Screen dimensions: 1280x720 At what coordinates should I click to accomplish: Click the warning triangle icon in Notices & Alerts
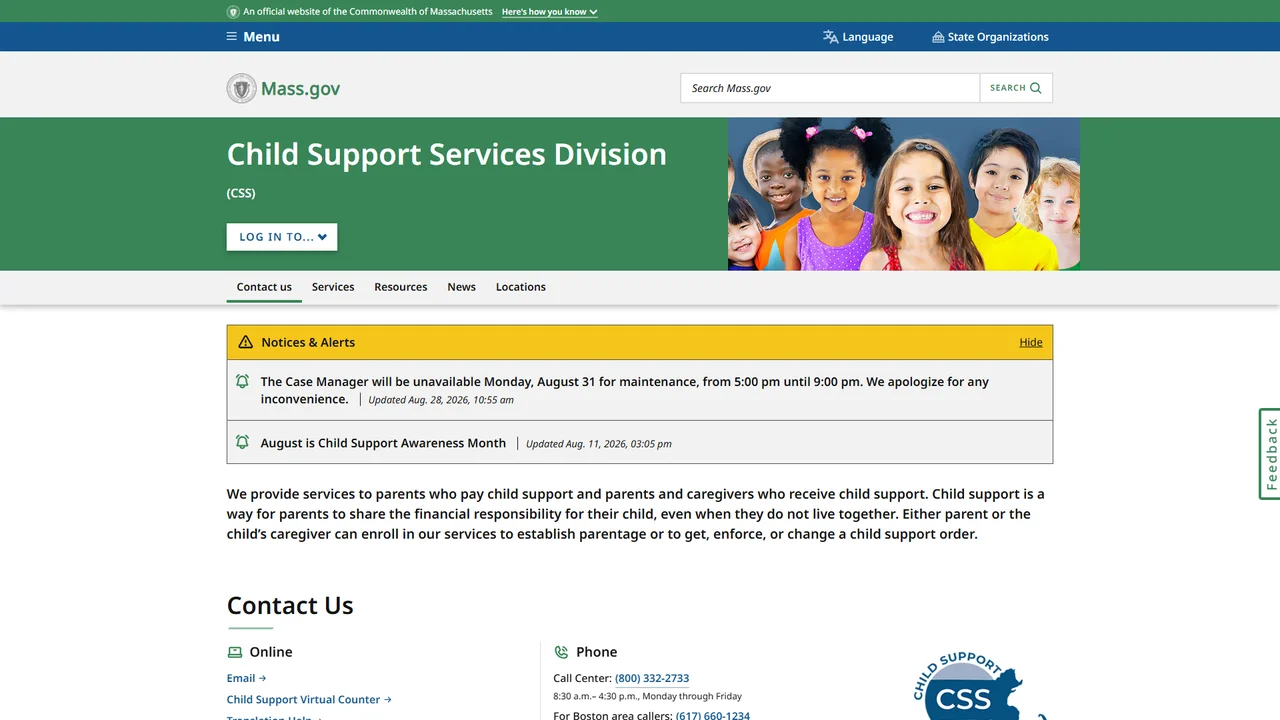click(245, 342)
